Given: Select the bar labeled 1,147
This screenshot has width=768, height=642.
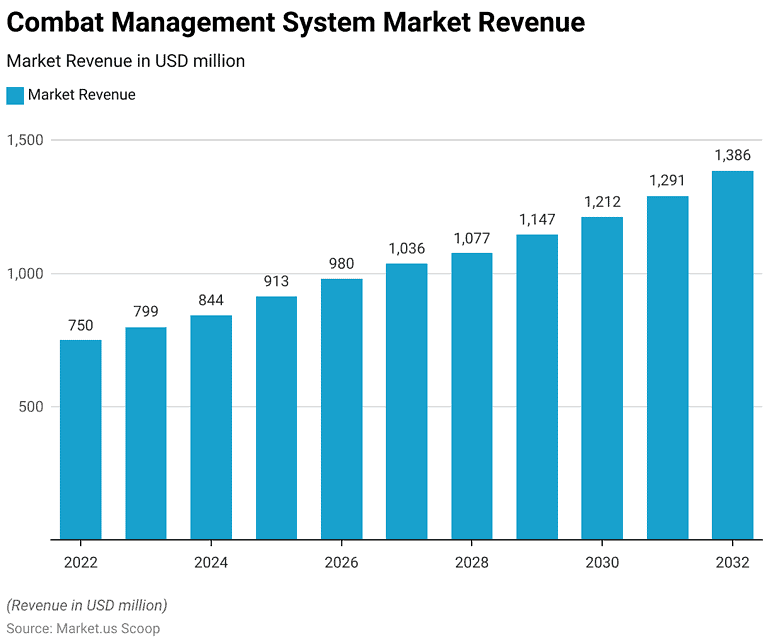Looking at the screenshot, I should [537, 387].
